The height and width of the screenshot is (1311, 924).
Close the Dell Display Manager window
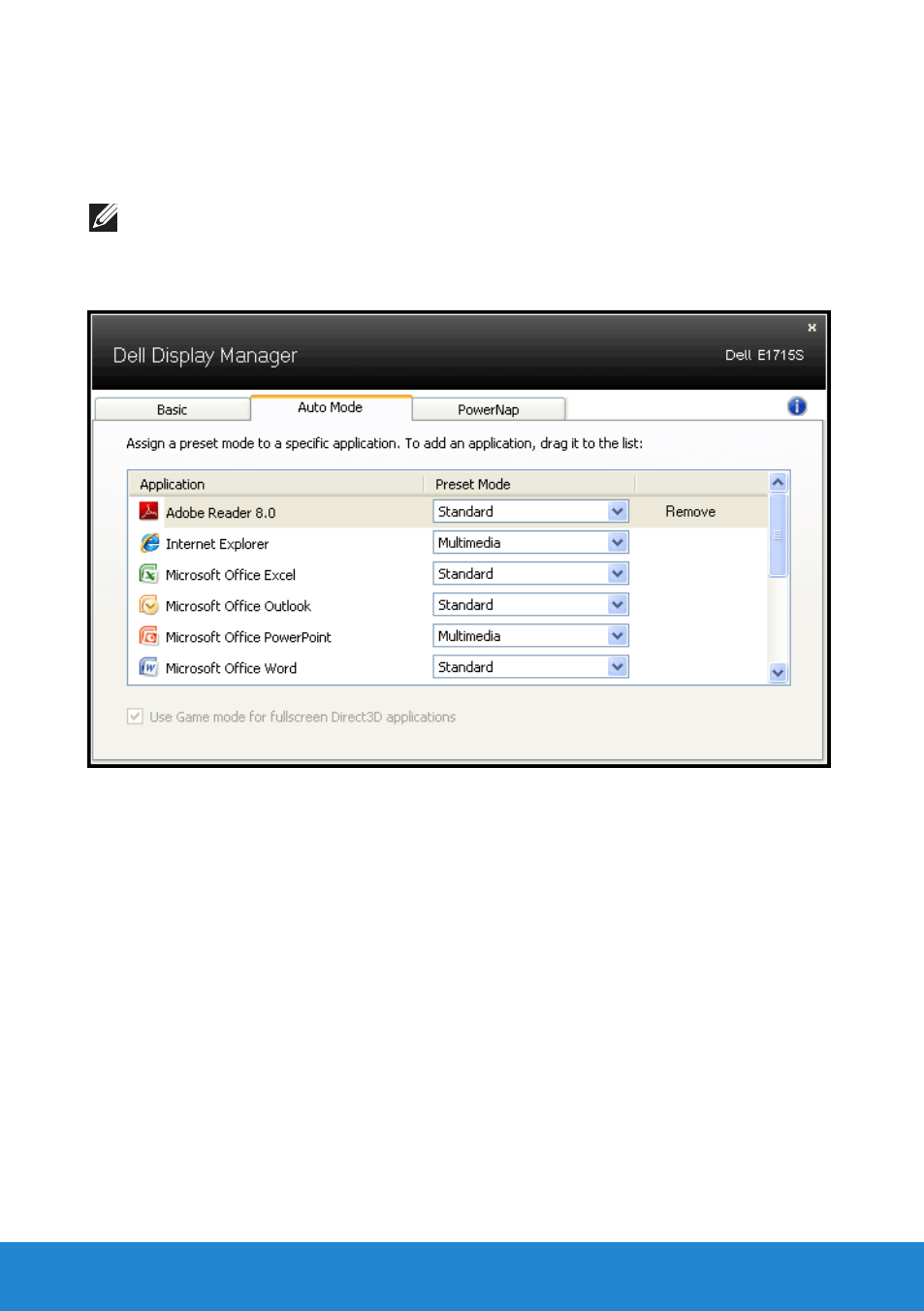tap(812, 328)
